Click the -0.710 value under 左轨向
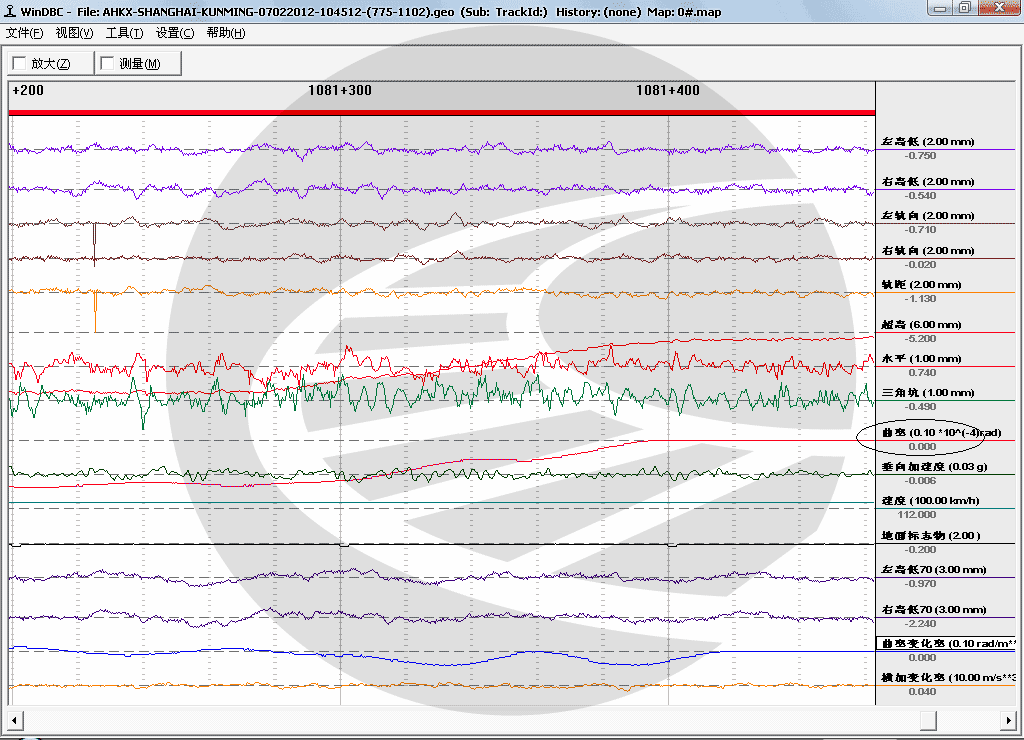Screen dimensions: 1024x740 [x=920, y=229]
